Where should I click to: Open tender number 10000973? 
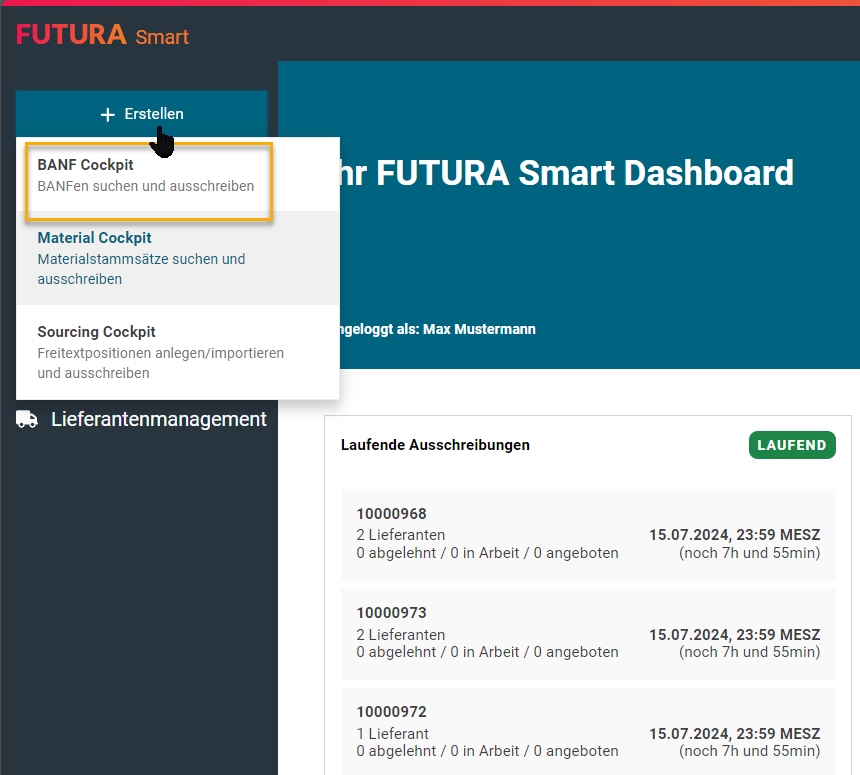point(391,613)
